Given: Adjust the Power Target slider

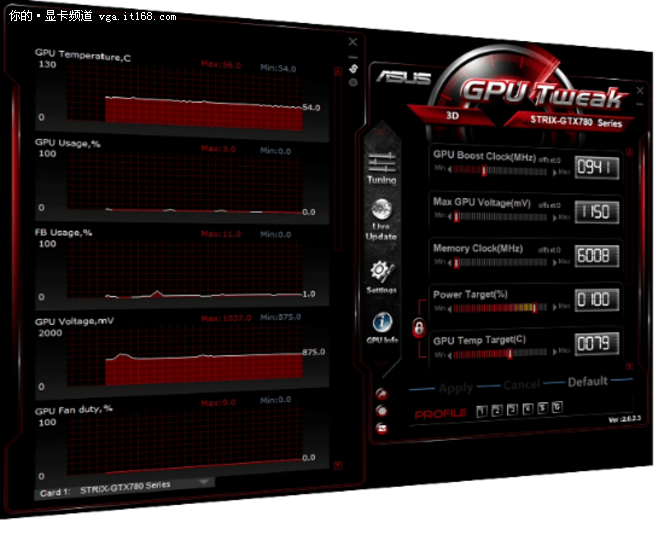Looking at the screenshot, I should 500,308.
